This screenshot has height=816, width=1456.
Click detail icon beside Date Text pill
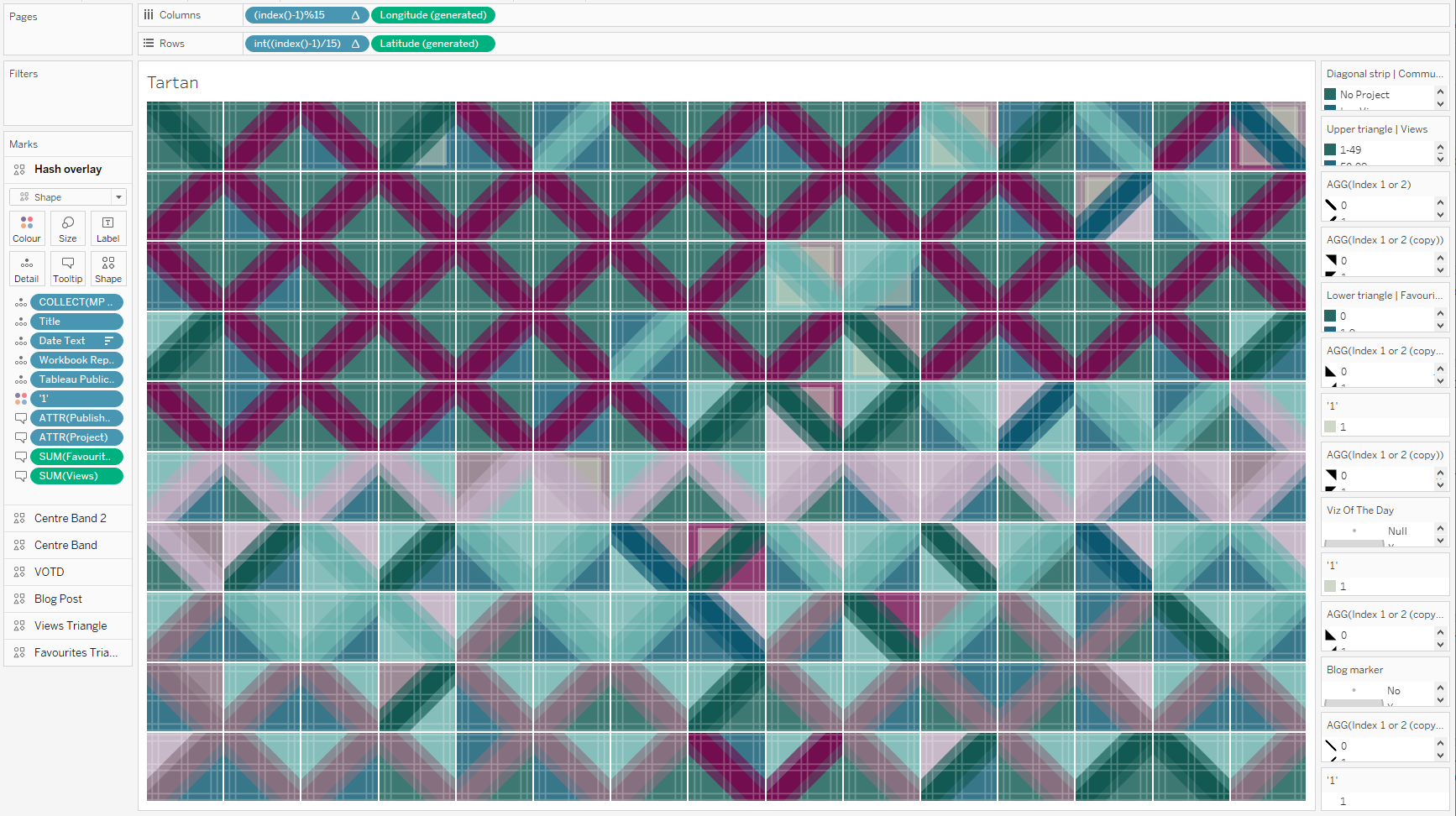[x=21, y=341]
